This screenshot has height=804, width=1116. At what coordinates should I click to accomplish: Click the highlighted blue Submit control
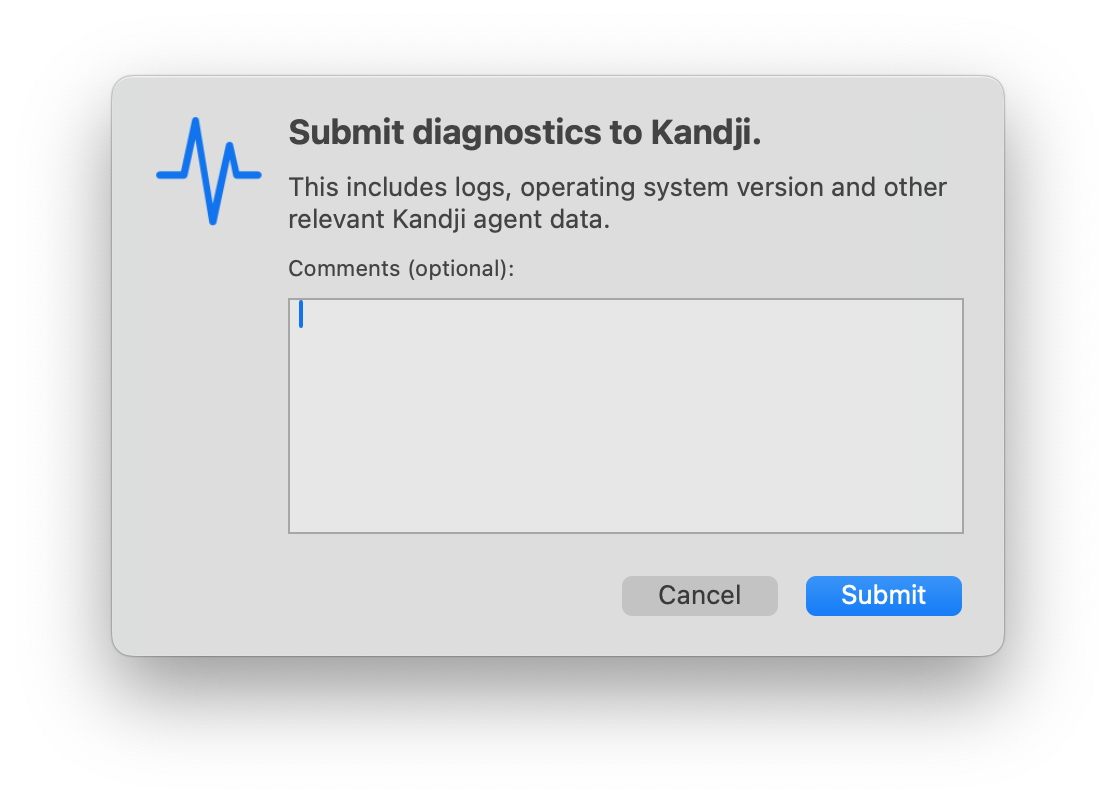click(883, 595)
